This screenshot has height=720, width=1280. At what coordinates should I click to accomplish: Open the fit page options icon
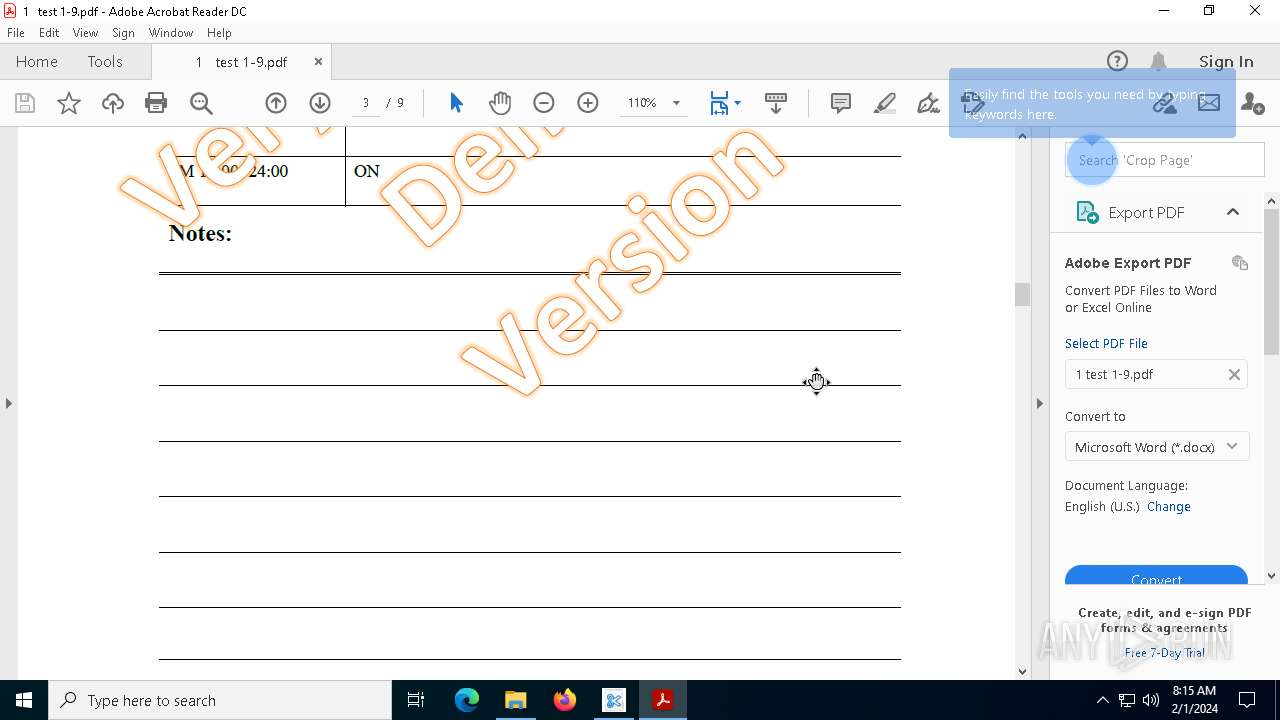(x=725, y=103)
